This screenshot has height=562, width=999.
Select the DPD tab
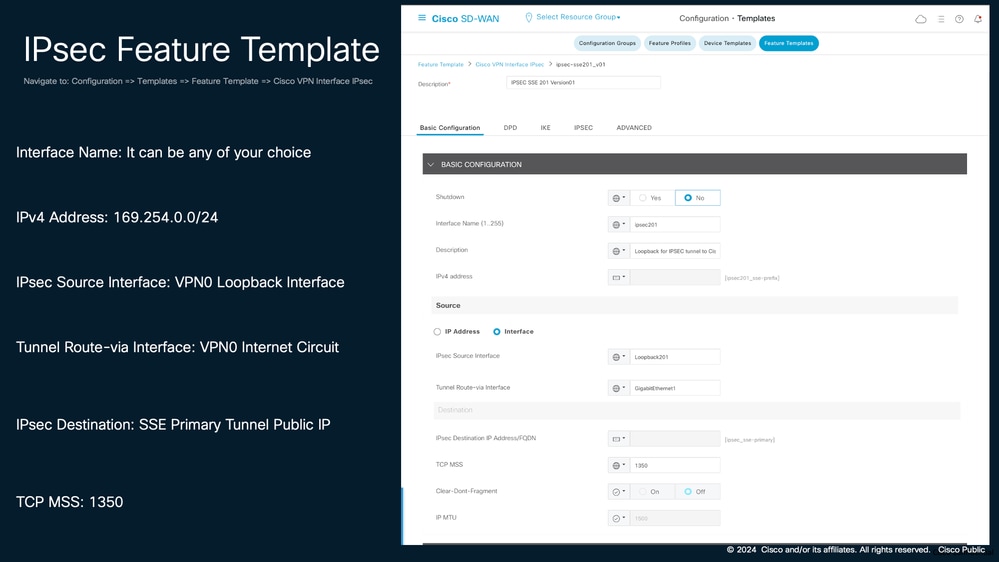[x=510, y=127]
